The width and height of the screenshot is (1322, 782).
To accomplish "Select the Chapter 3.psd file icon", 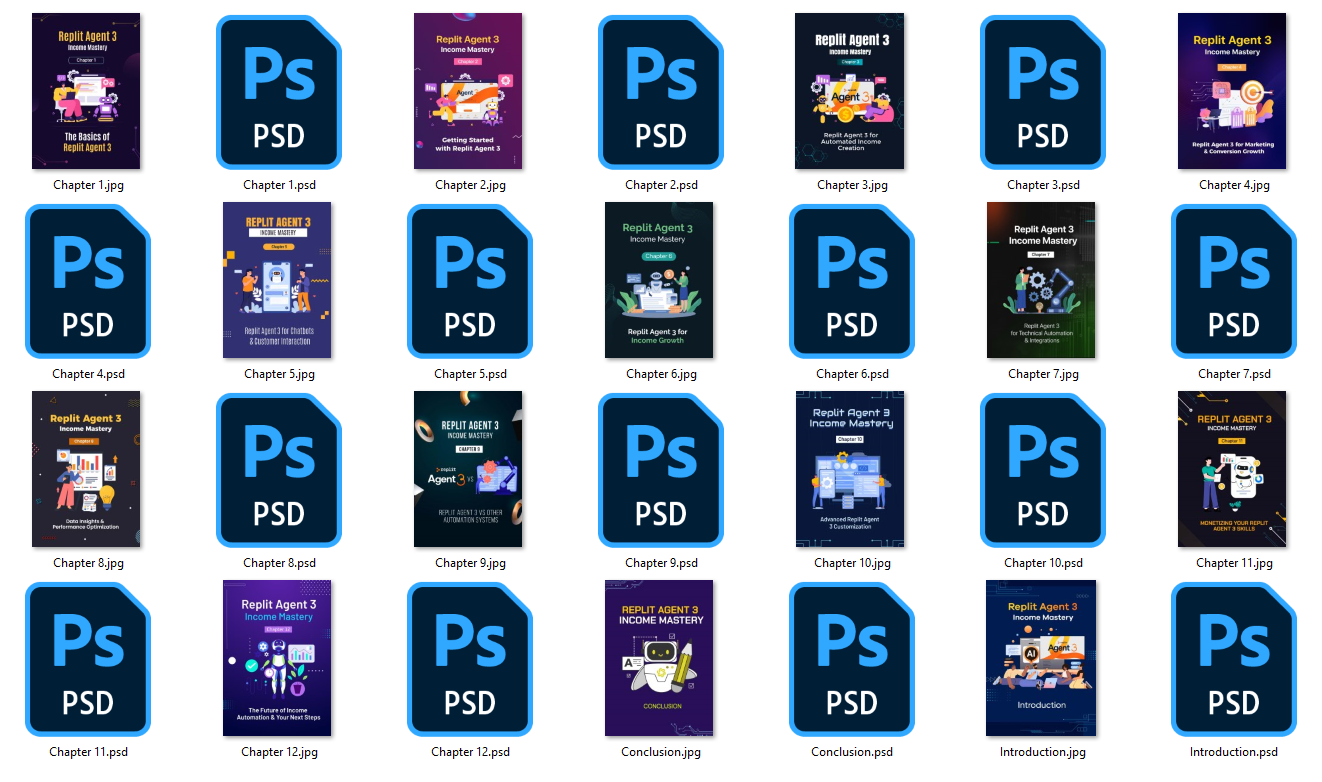I will [1043, 92].
